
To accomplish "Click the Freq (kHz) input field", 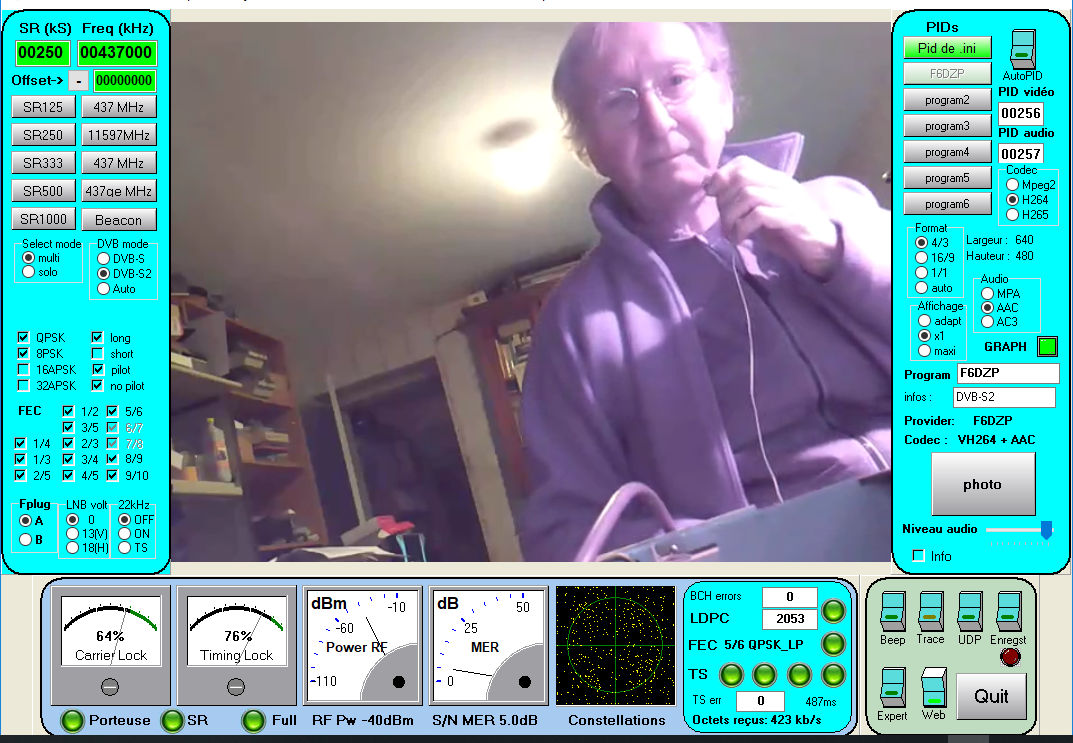I will click(116, 53).
